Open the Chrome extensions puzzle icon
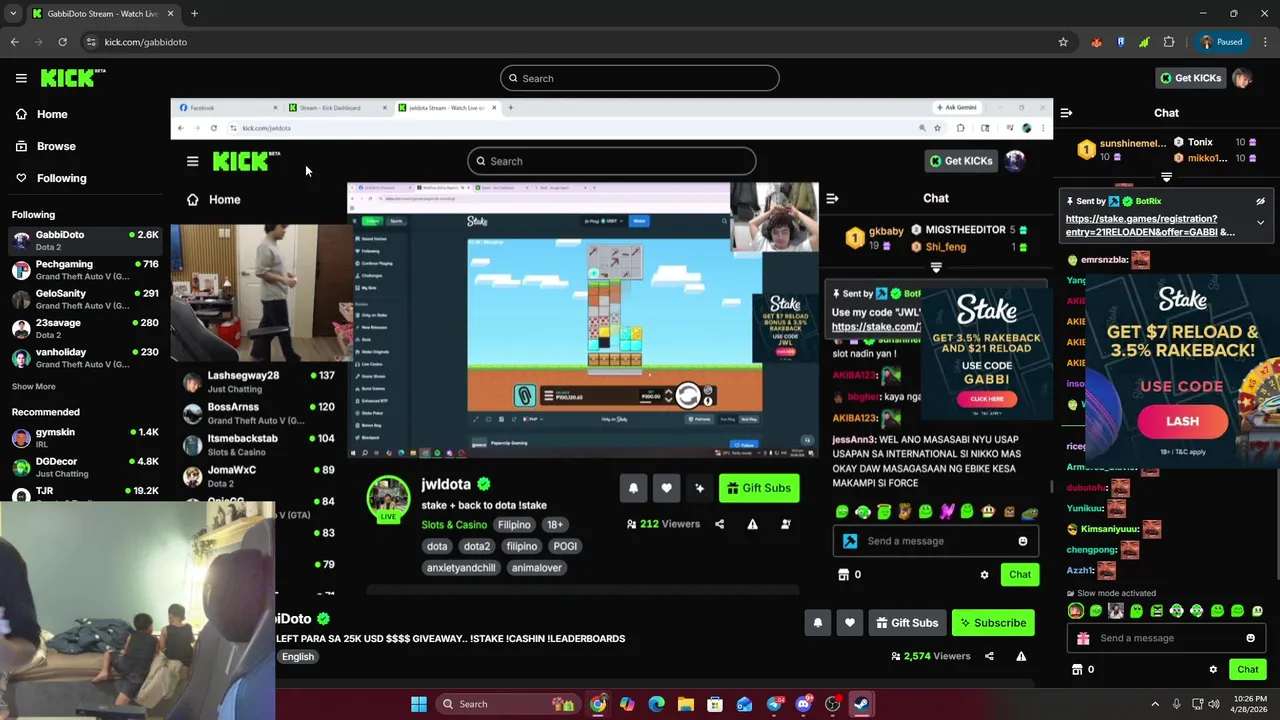 point(1169,42)
